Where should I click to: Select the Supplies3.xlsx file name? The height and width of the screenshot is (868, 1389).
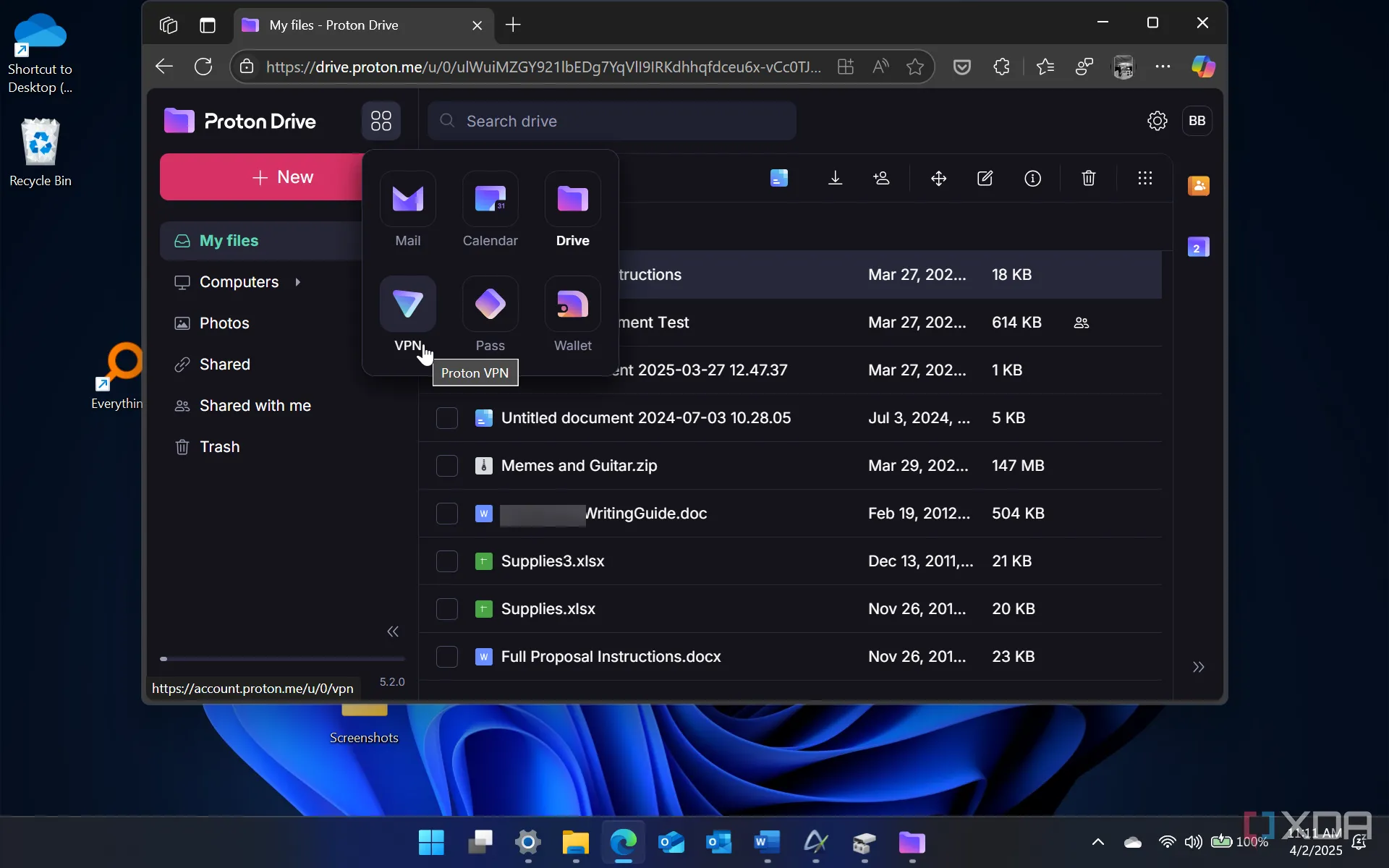pyautogui.click(x=552, y=561)
